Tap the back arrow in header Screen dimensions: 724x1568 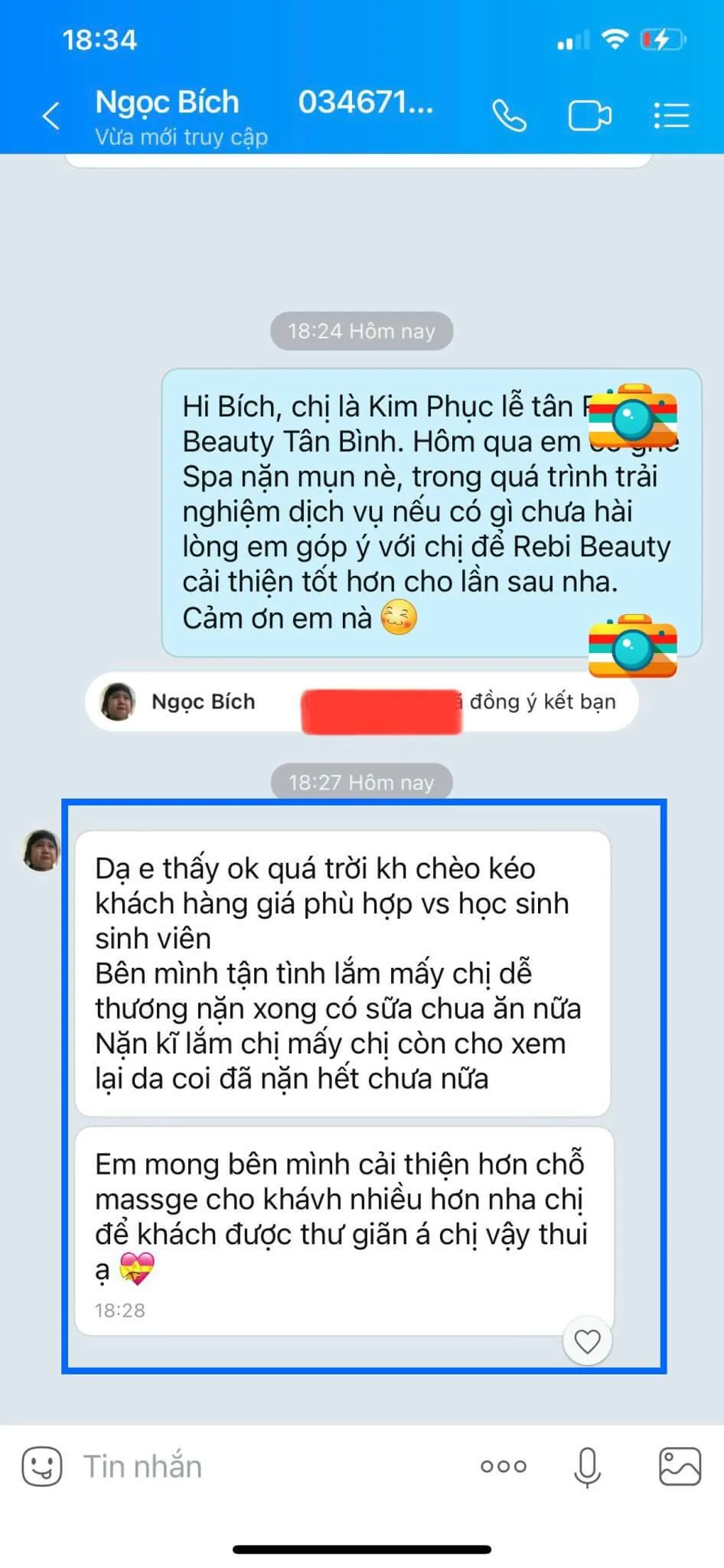(x=51, y=116)
